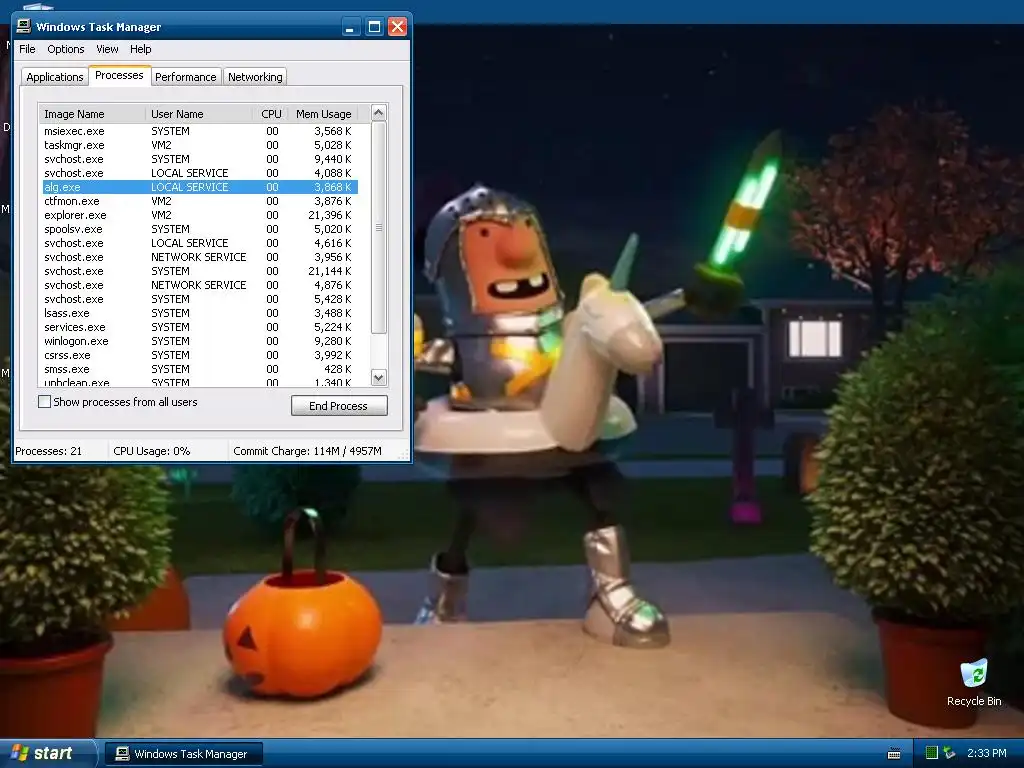Select svchost.exe using 4,876 K
Screen dimensions: 1024x768
198,285
